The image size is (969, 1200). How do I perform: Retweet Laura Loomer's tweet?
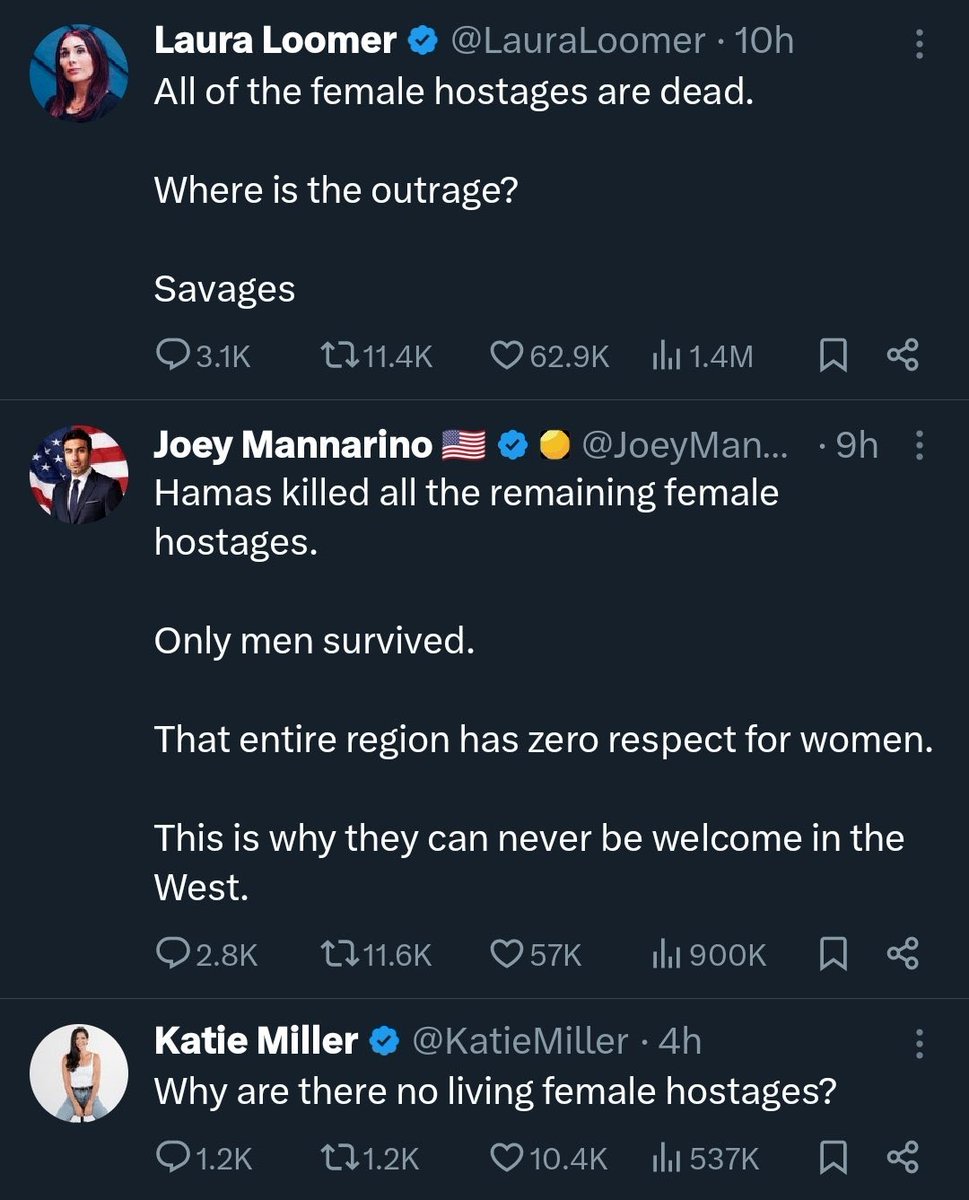point(375,355)
